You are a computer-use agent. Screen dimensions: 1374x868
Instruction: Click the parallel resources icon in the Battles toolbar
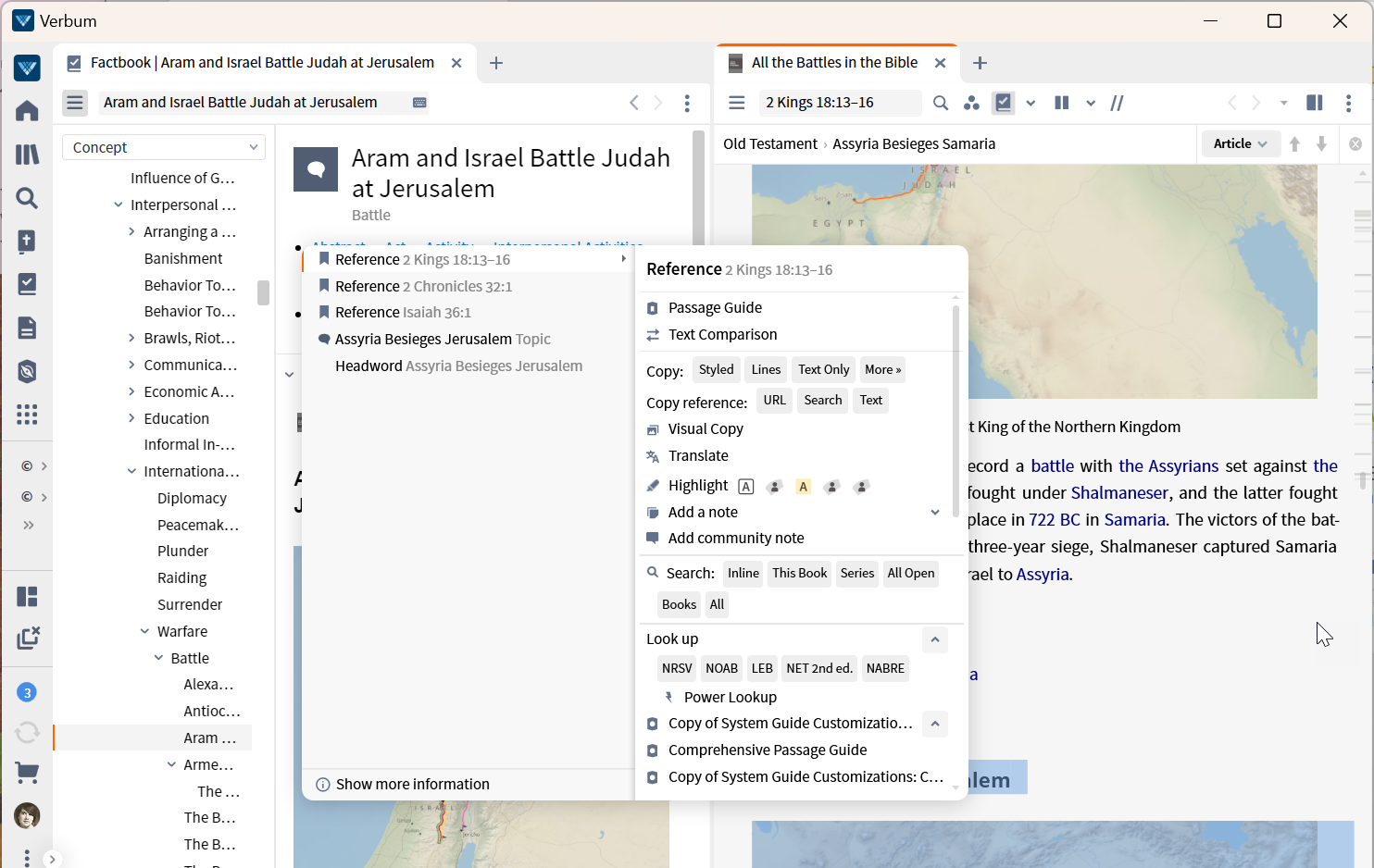point(1062,103)
